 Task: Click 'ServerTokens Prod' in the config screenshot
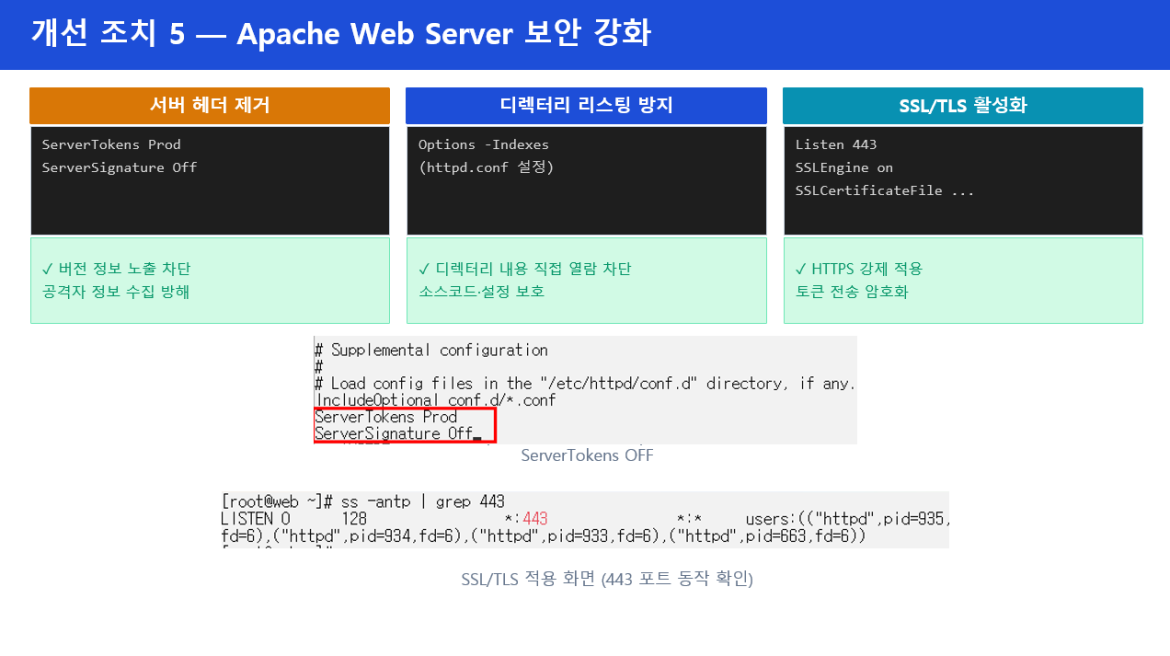pos(386,417)
